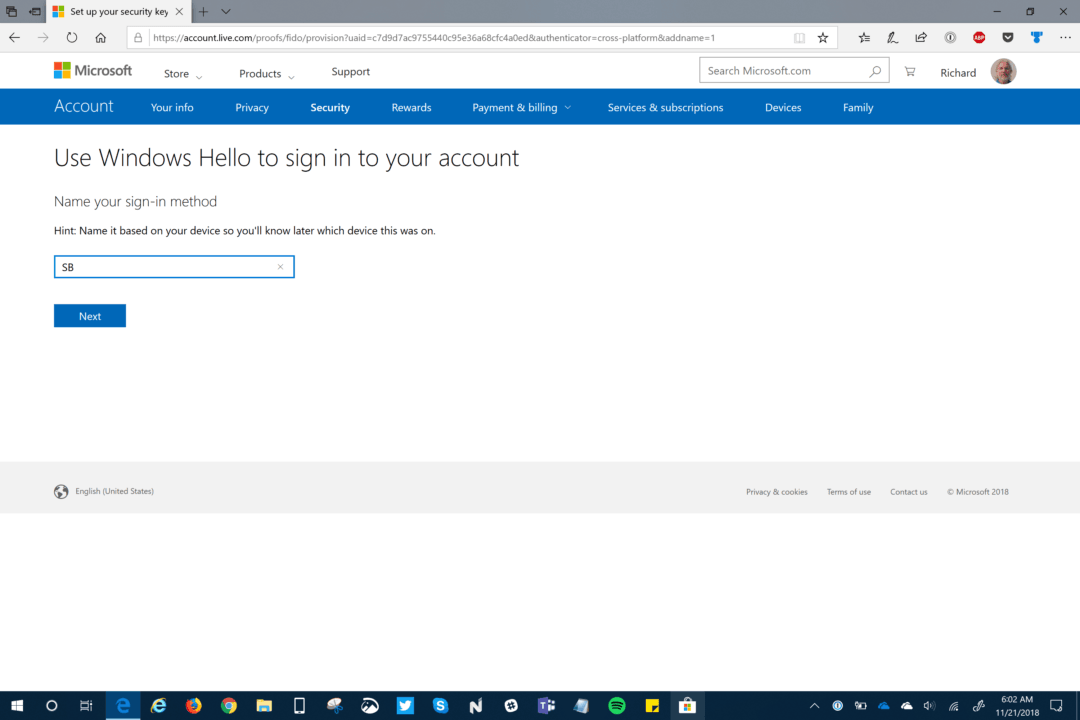Click Richard's profile picture
This screenshot has height=720, width=1080.
coord(1003,71)
